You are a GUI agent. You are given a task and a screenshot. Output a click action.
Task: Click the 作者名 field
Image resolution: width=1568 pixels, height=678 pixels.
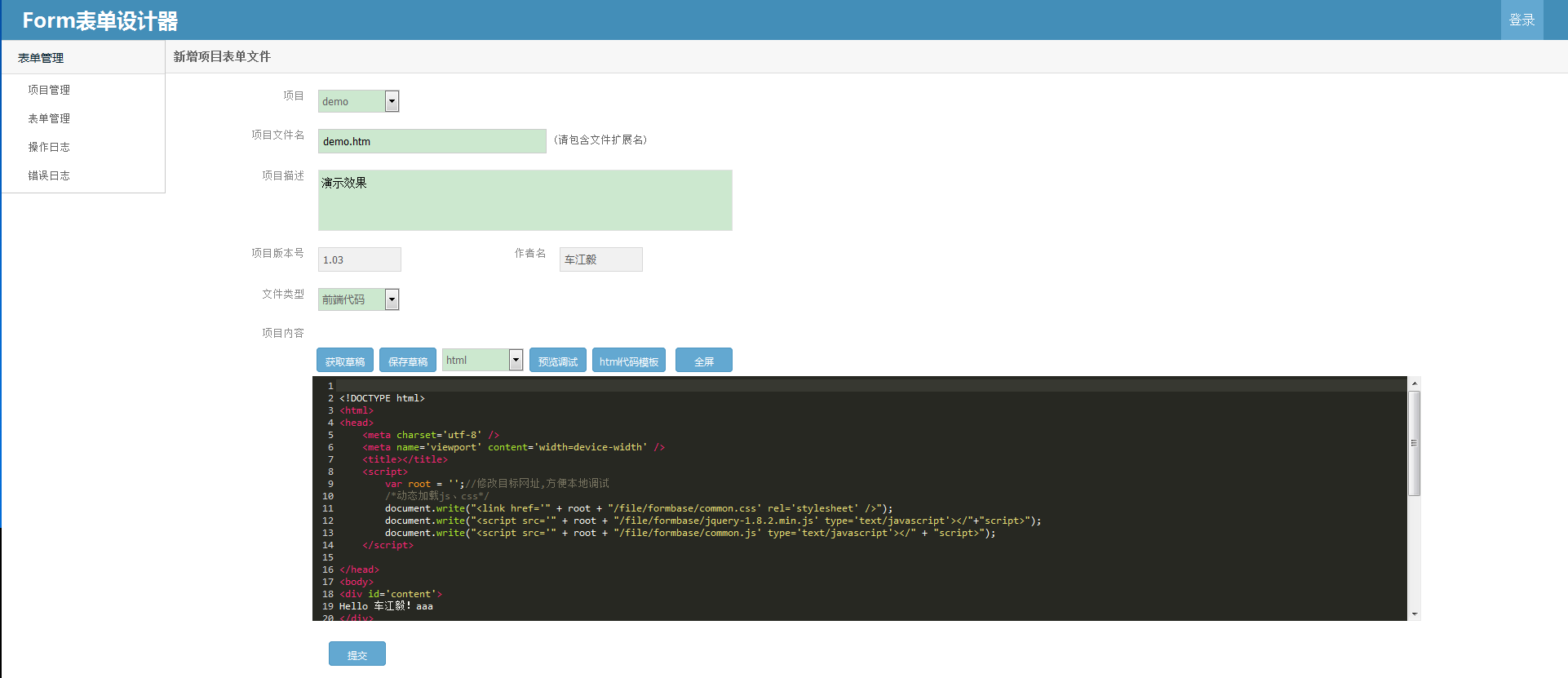tap(600, 259)
